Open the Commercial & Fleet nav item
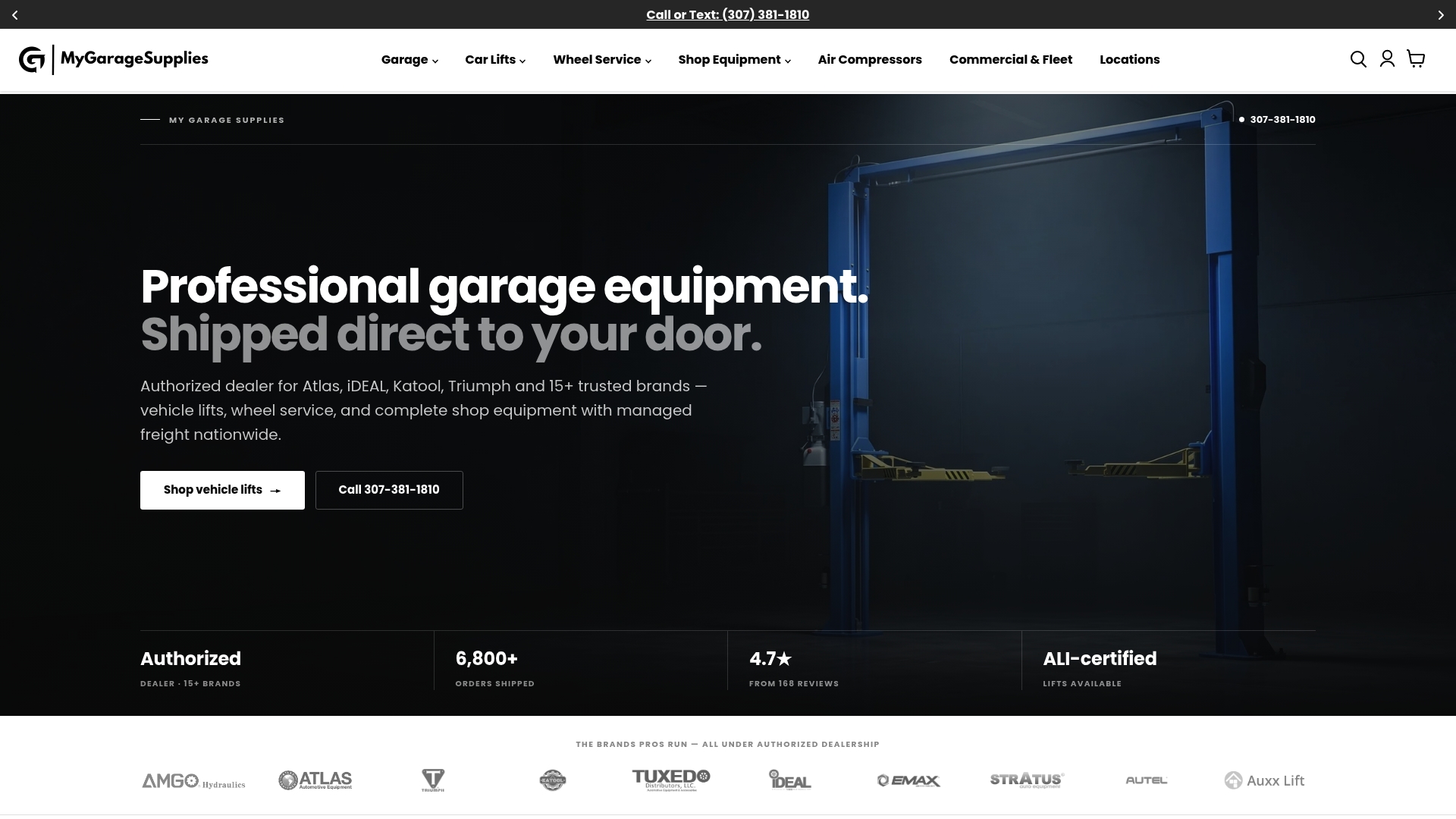Viewport: 1456px width, 819px height. click(1011, 60)
